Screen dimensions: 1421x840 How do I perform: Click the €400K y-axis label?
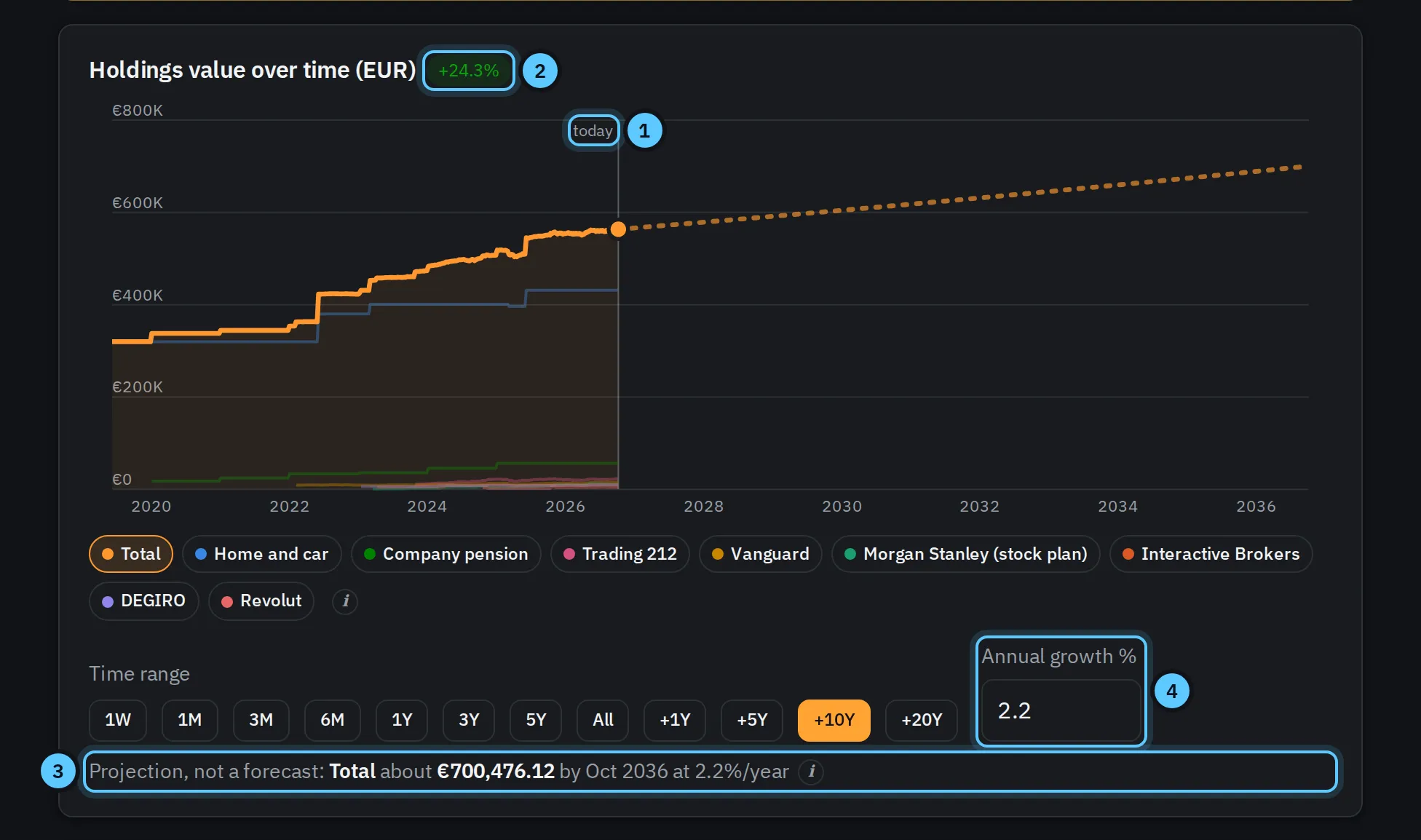pyautogui.click(x=138, y=296)
